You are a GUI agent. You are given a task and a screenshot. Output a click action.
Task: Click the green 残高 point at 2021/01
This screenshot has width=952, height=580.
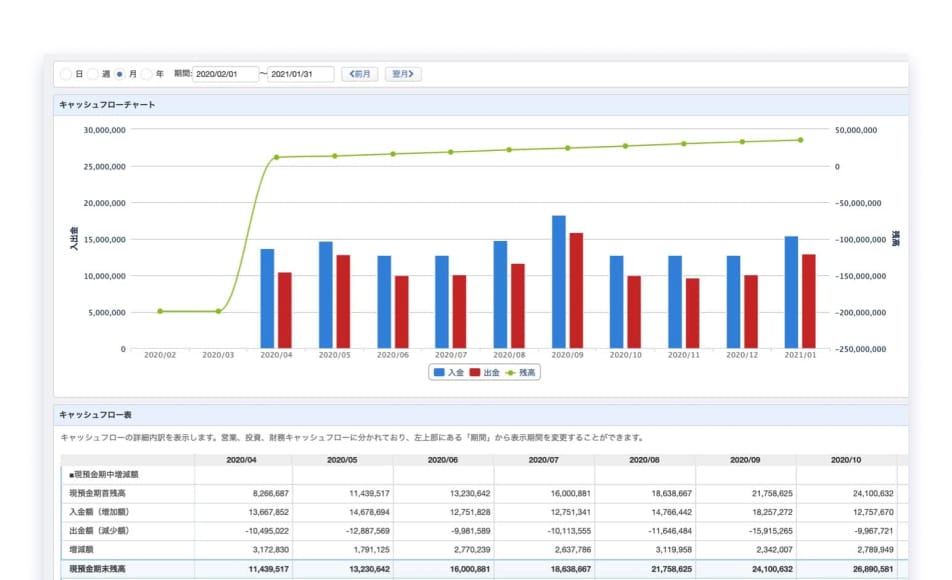(x=800, y=140)
